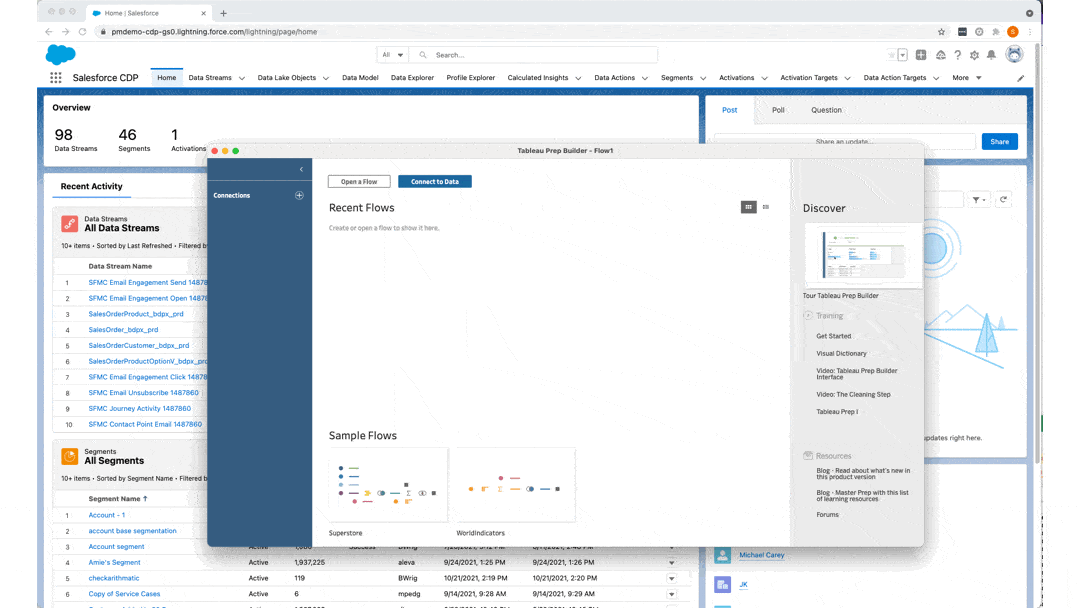Add a connection with the plus icon
This screenshot has width=1080, height=608.
299,196
